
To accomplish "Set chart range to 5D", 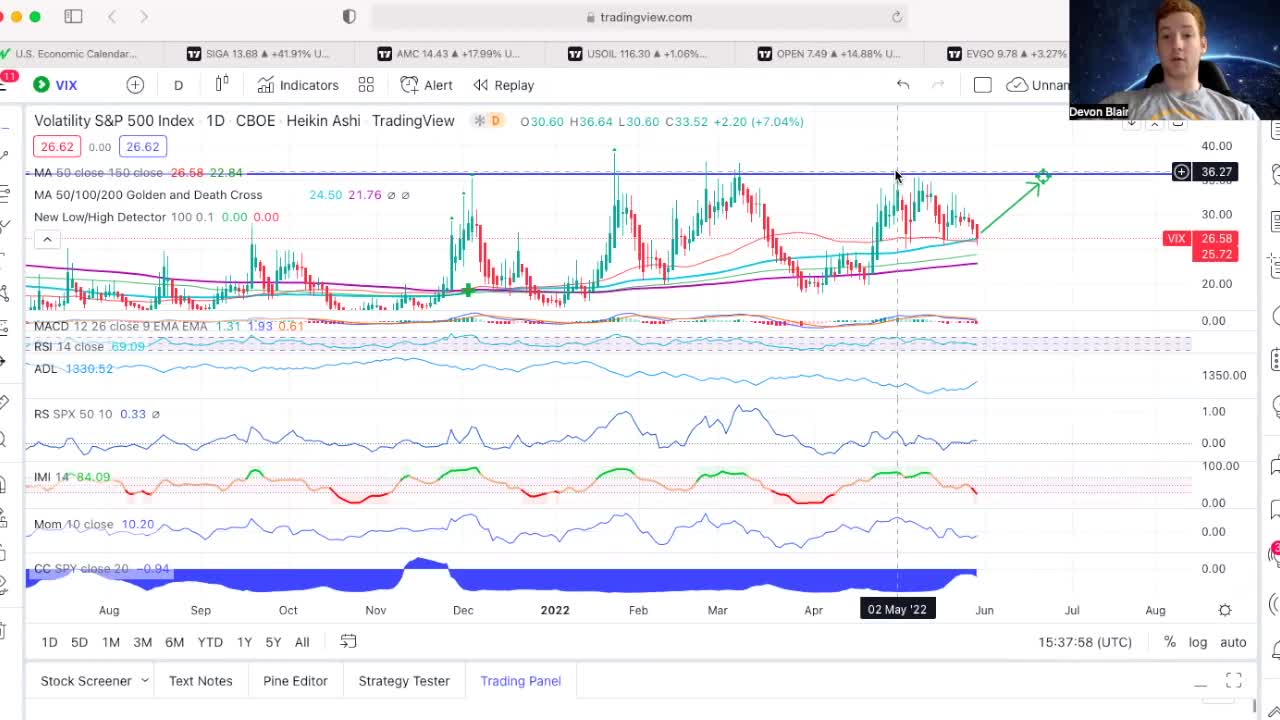I will 79,642.
